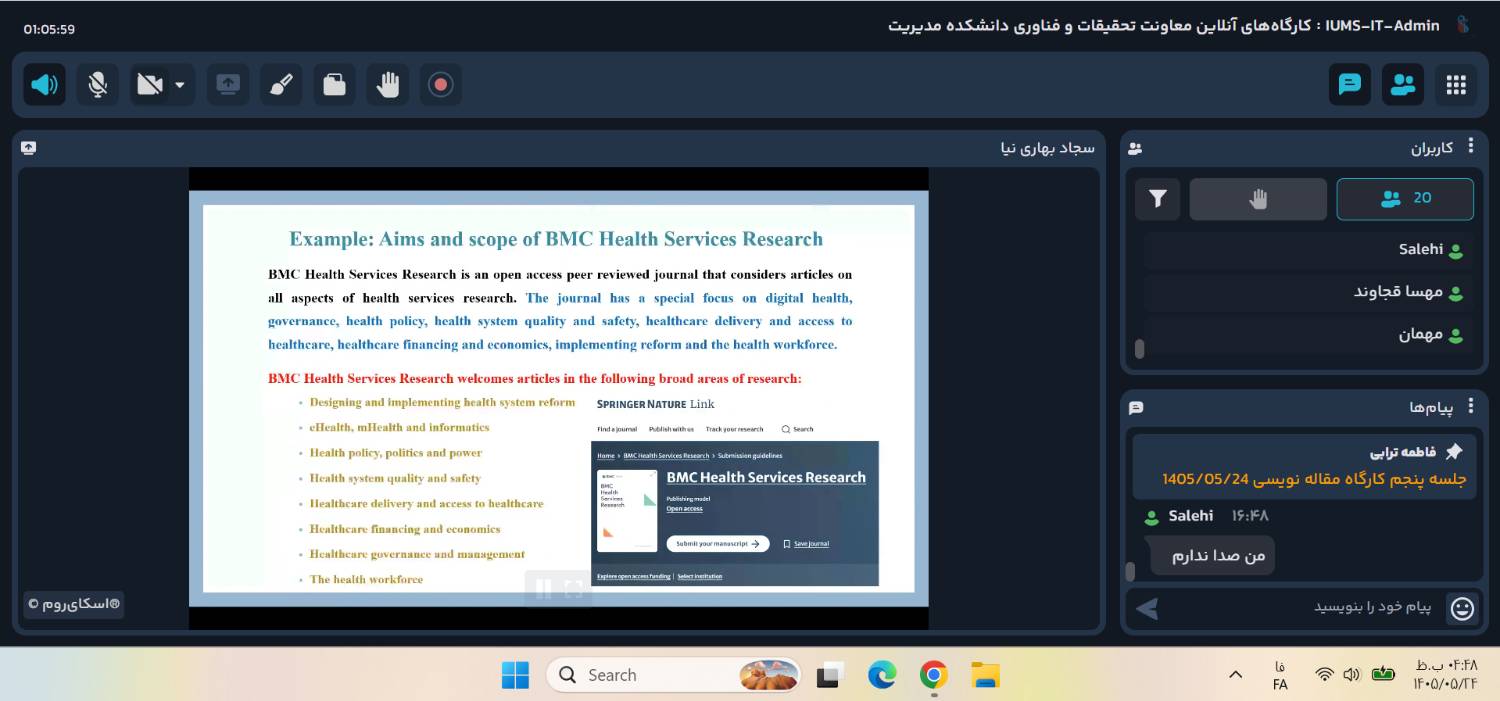Click the taskbar Search box
This screenshot has height=701, width=1500.
(x=673, y=675)
